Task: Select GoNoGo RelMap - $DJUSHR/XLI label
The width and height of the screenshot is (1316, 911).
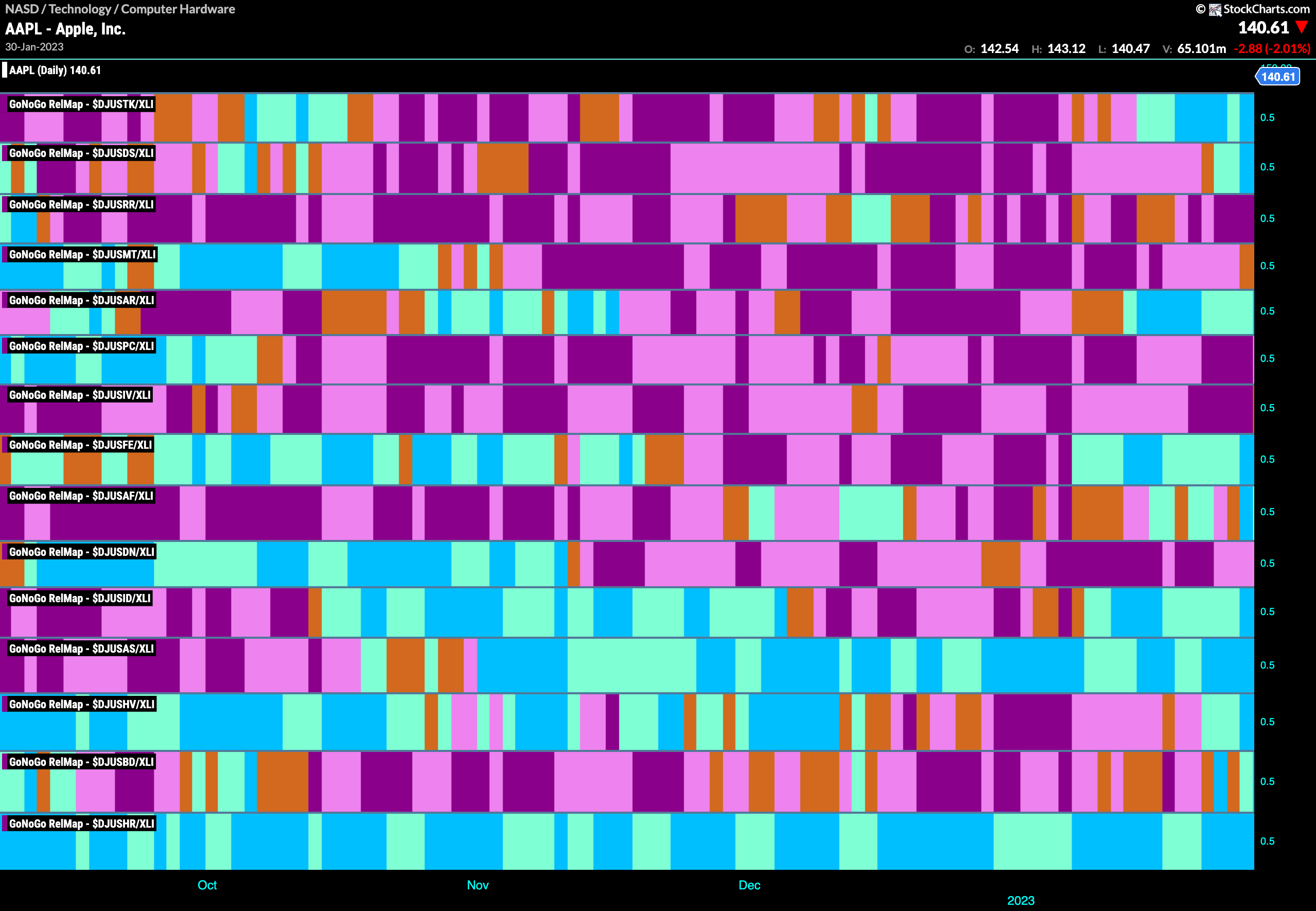Action: 81,824
